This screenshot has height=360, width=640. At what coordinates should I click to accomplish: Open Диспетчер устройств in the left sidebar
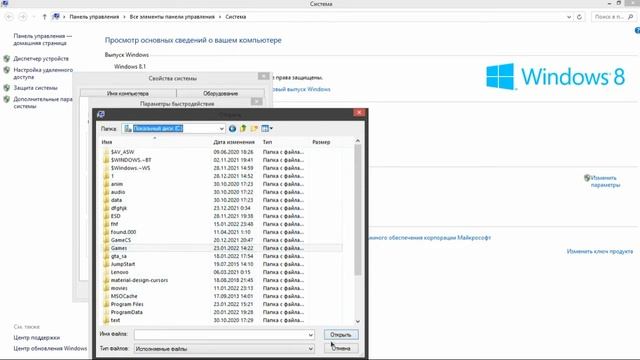(41, 59)
